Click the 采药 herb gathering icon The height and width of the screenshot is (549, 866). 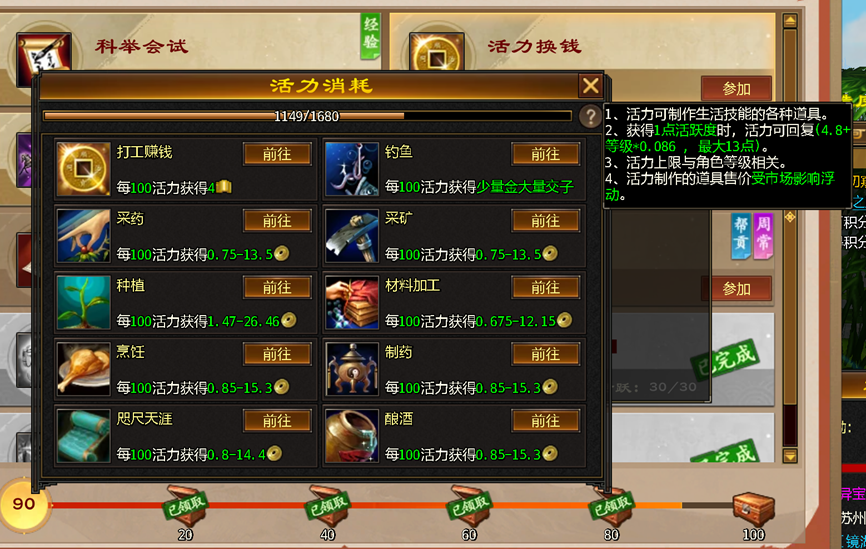83,236
